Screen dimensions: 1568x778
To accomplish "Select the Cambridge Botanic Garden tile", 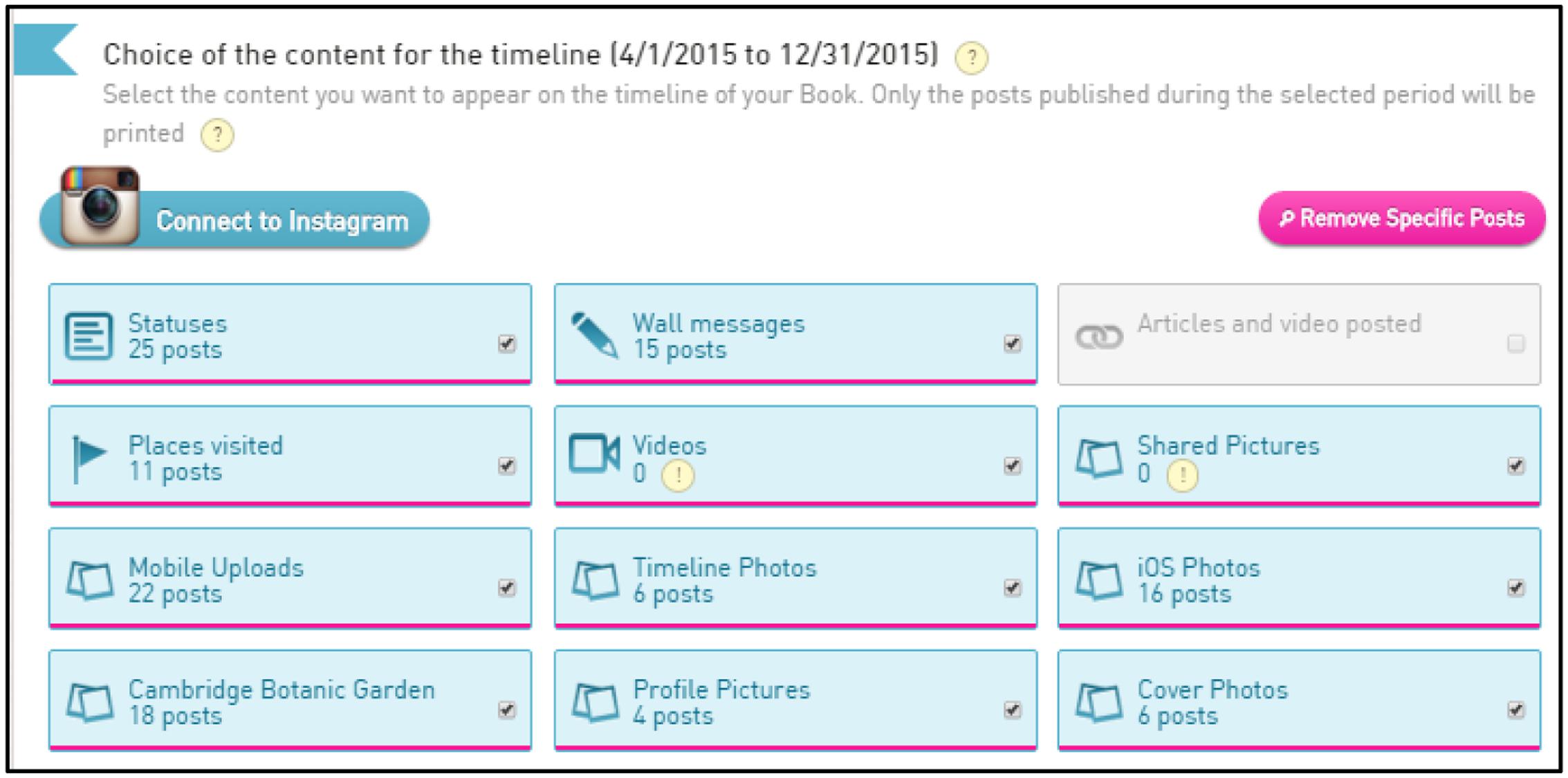I will click(290, 700).
